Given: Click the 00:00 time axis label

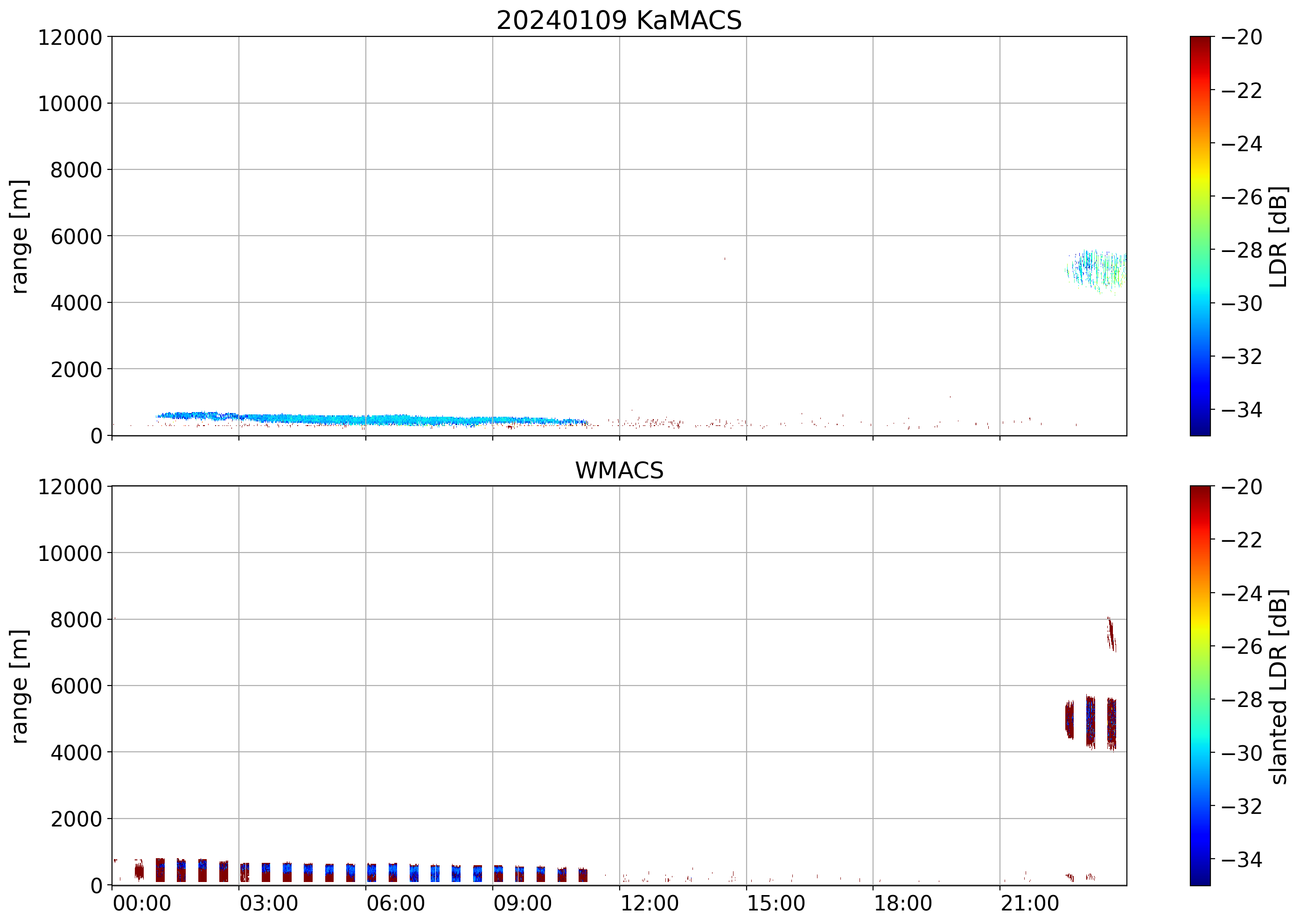Looking at the screenshot, I should pyautogui.click(x=142, y=903).
